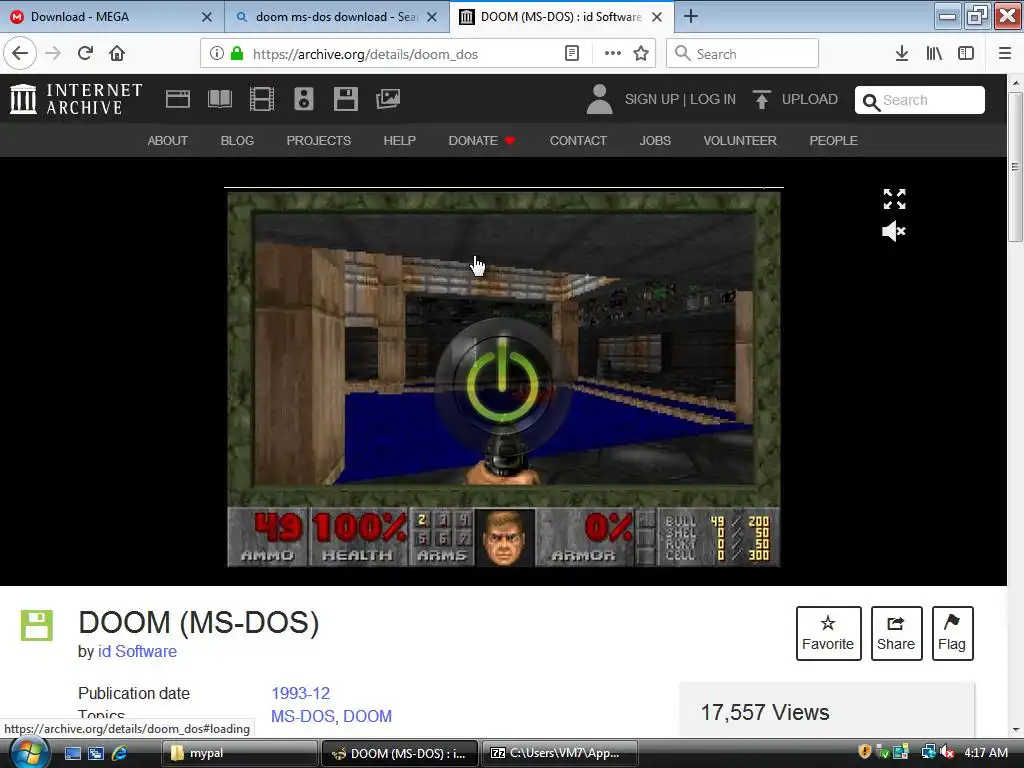Switch to the C:\Users\VM7 taskbar window
This screenshot has height=768, width=1024.
[x=560, y=753]
